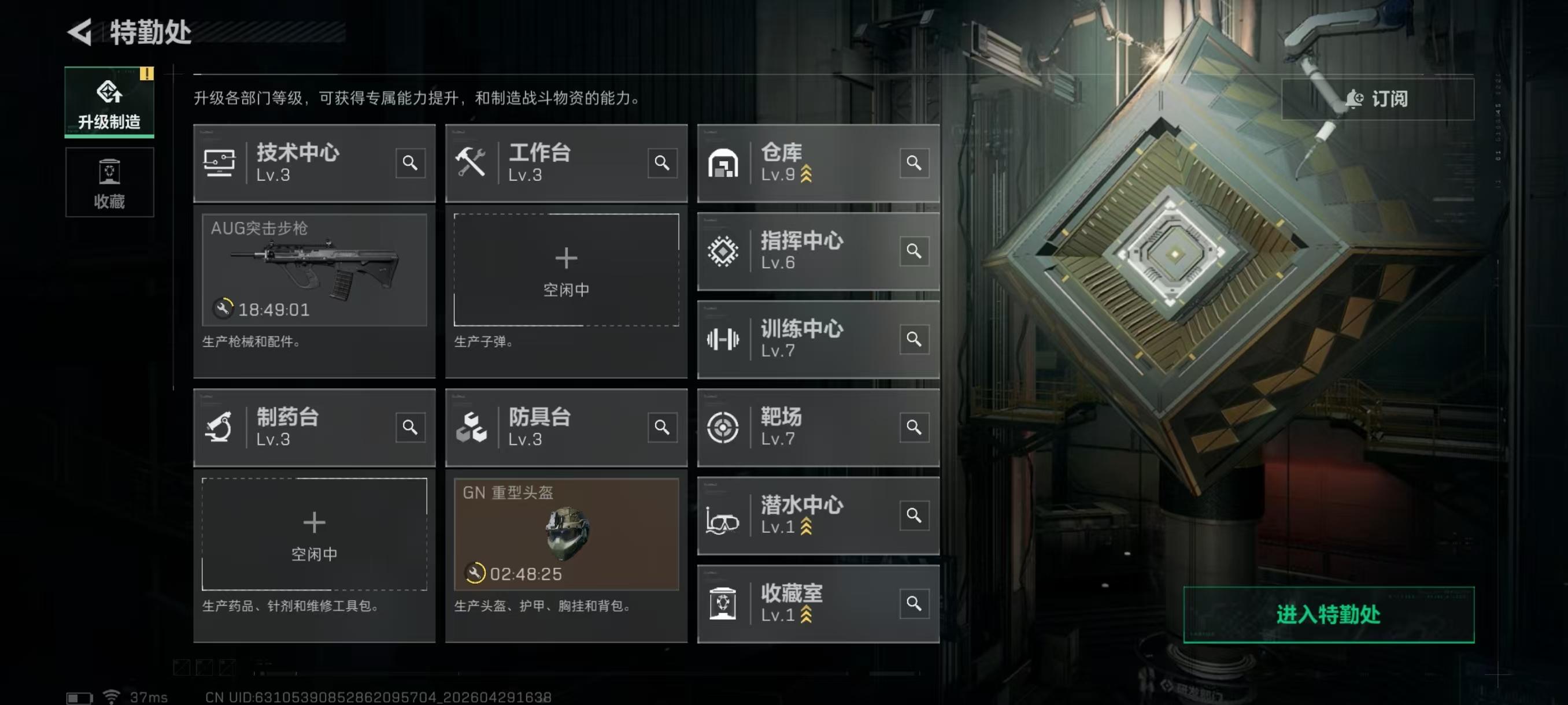Open the GN 重型头盔 production thumbnail
Viewport: 1568px width, 705px height.
(x=566, y=534)
